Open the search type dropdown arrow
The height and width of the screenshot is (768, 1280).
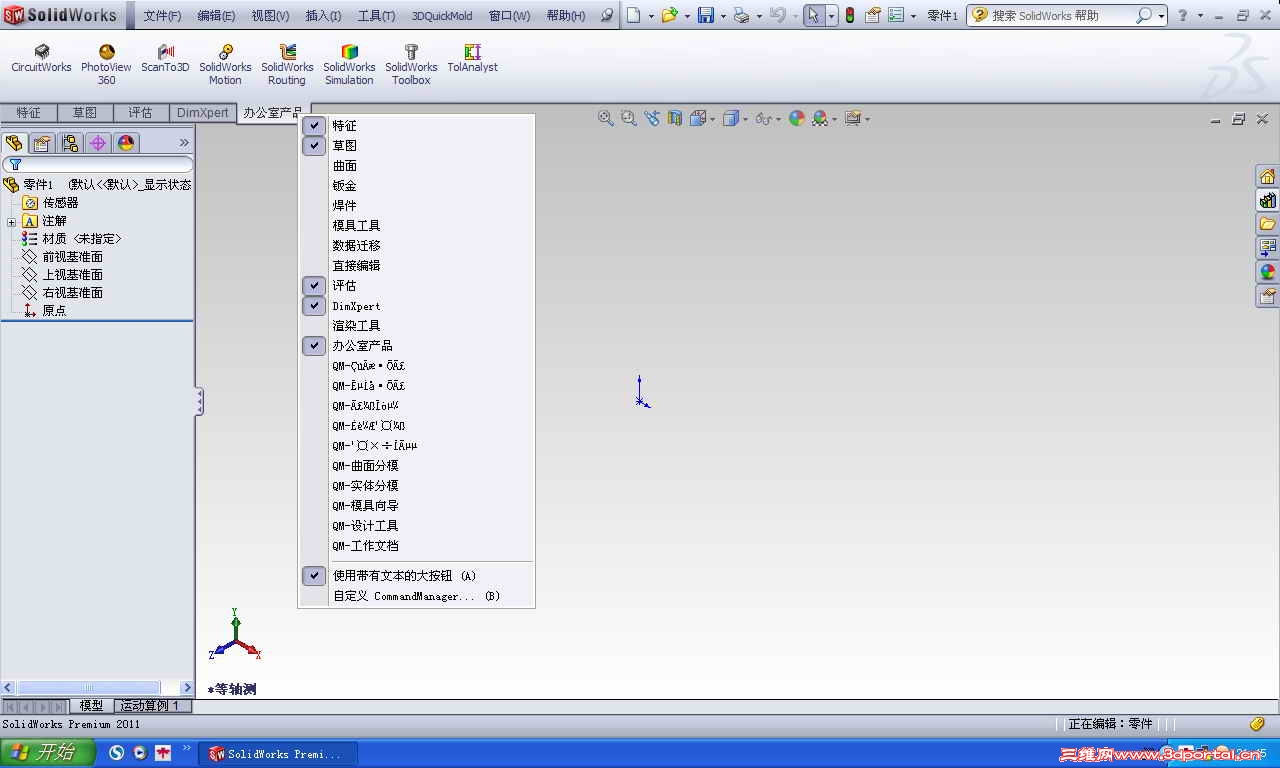[1161, 16]
